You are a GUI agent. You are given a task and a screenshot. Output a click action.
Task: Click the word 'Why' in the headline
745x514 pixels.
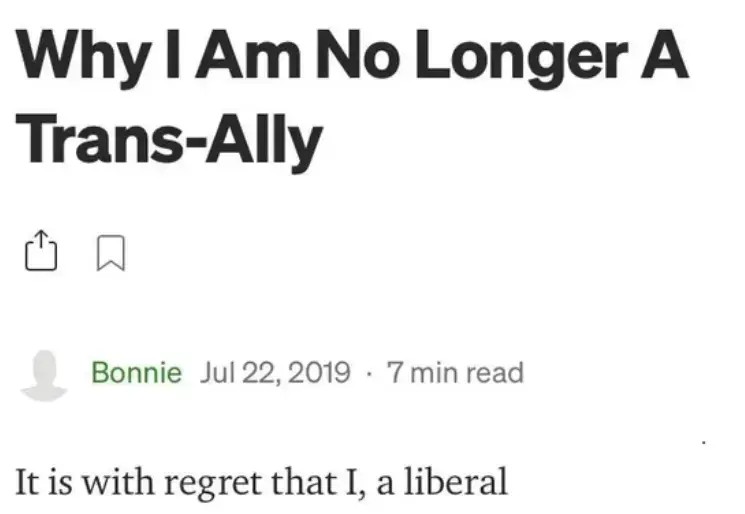coord(68,62)
